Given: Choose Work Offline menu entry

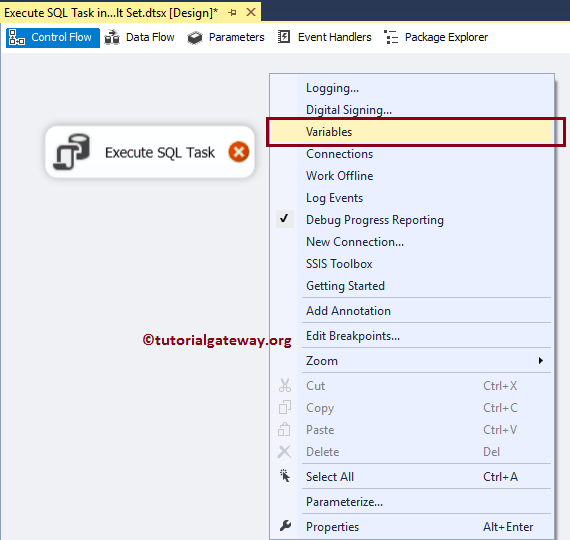Looking at the screenshot, I should point(412,176).
